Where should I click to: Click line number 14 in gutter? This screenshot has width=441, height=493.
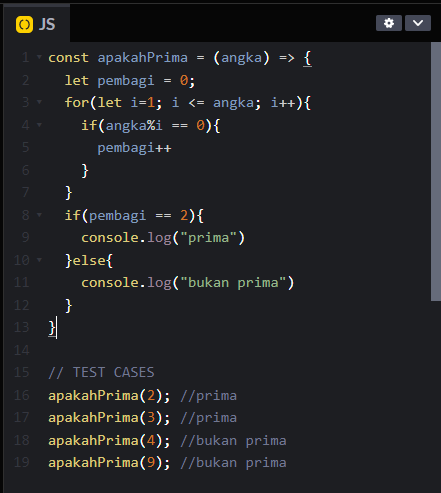coord(22,350)
